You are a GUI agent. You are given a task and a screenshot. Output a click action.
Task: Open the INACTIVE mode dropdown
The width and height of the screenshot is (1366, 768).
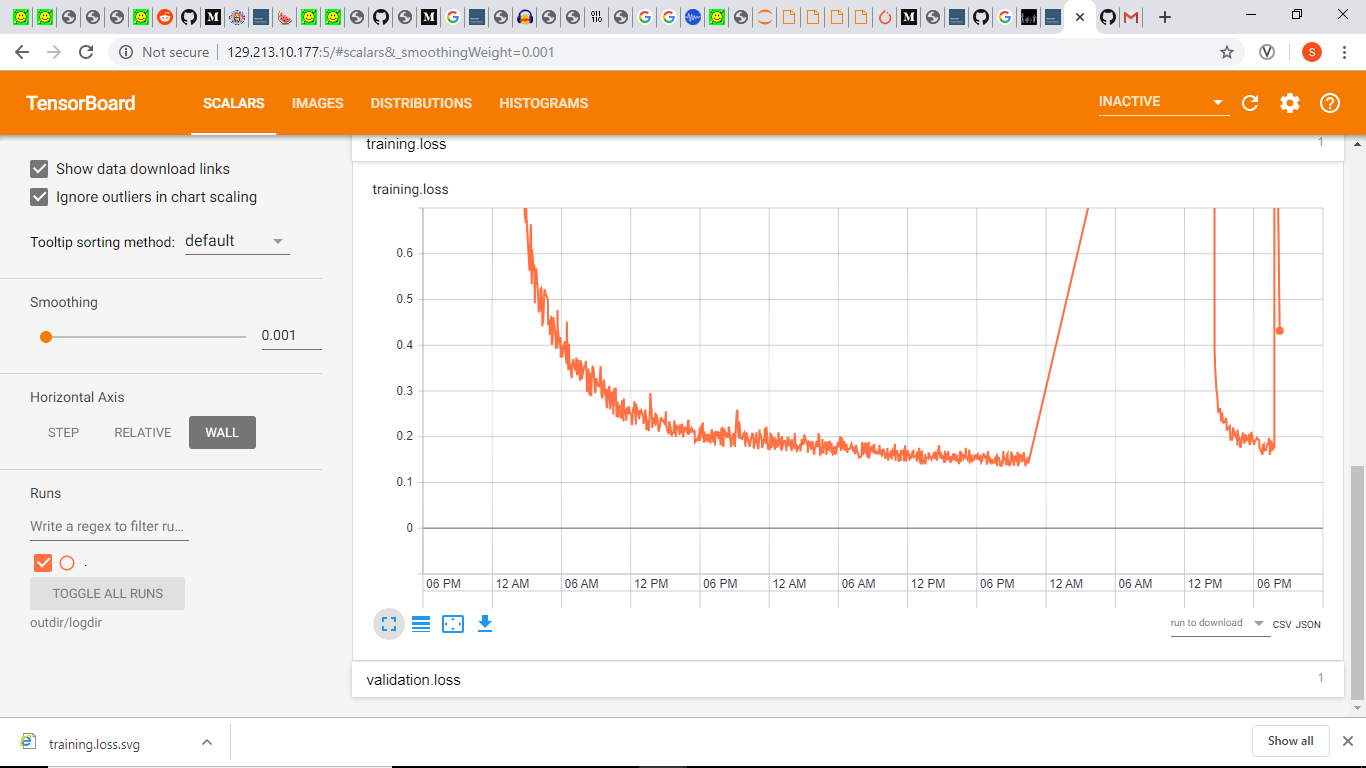[1217, 101]
